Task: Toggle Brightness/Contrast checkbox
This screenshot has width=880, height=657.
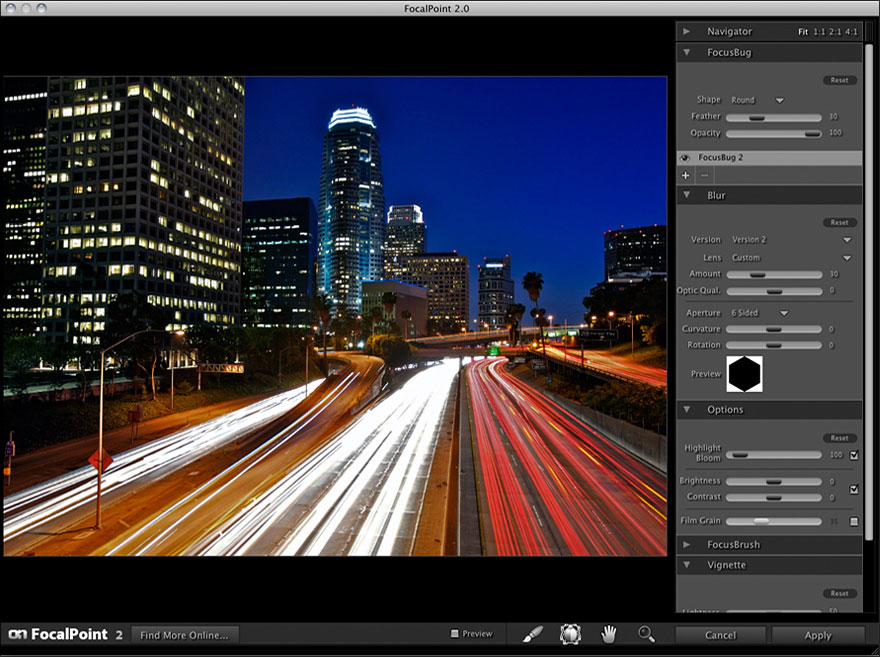Action: (x=854, y=489)
